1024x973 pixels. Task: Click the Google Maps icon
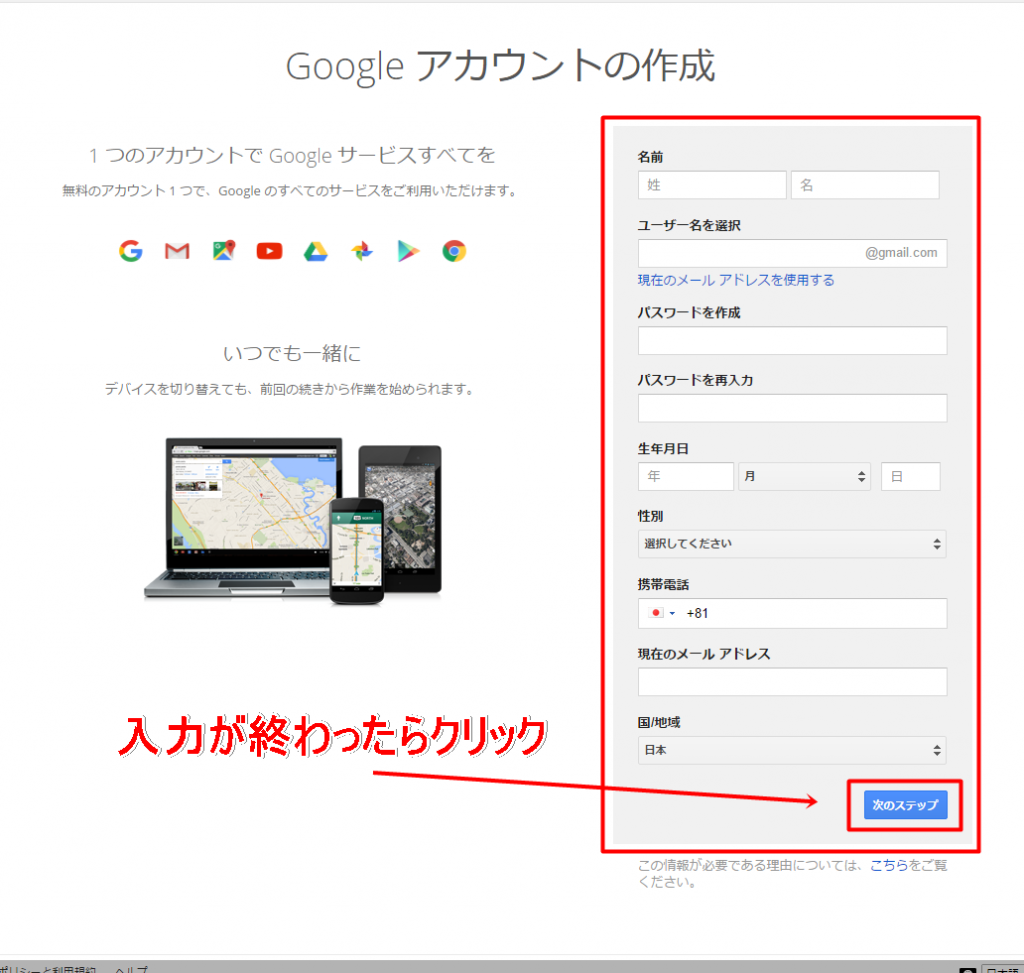(x=223, y=251)
